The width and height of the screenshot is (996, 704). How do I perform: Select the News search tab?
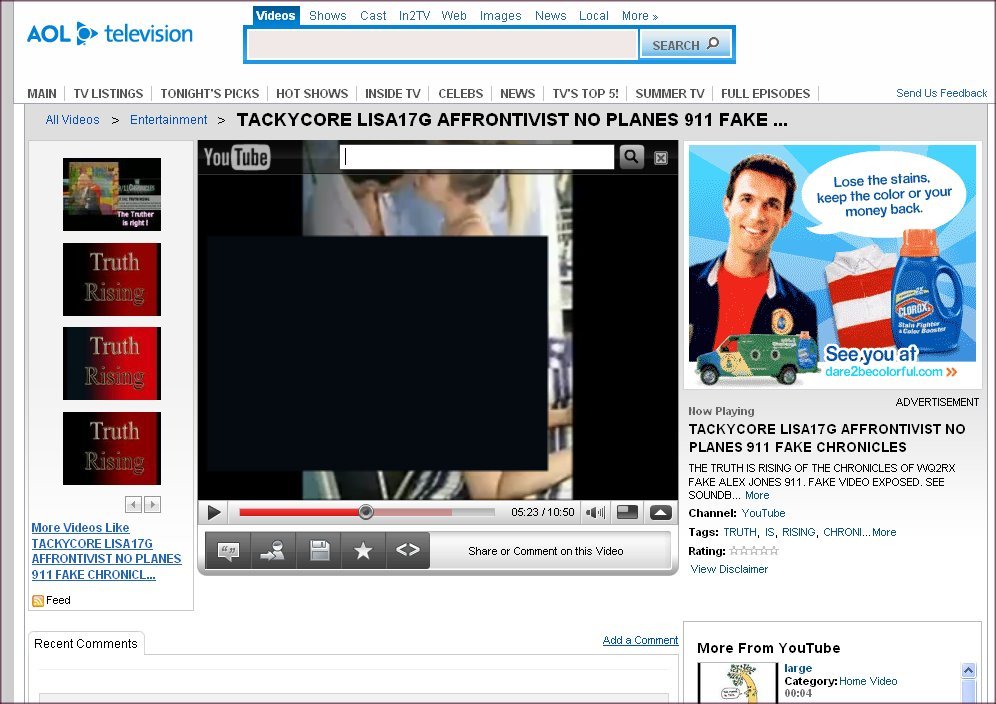550,16
